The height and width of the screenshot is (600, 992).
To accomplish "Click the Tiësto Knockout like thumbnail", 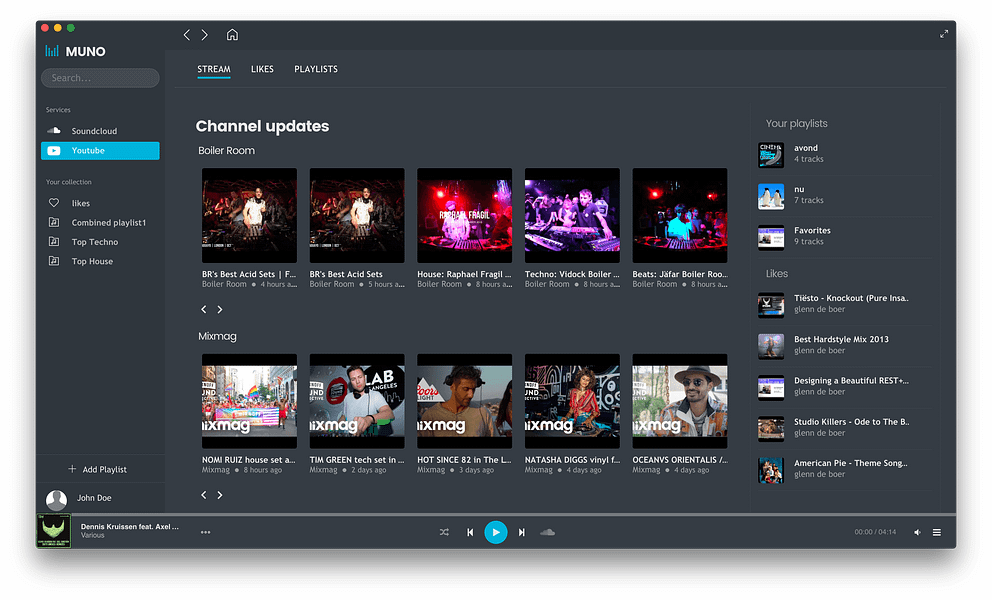I will (771, 305).
